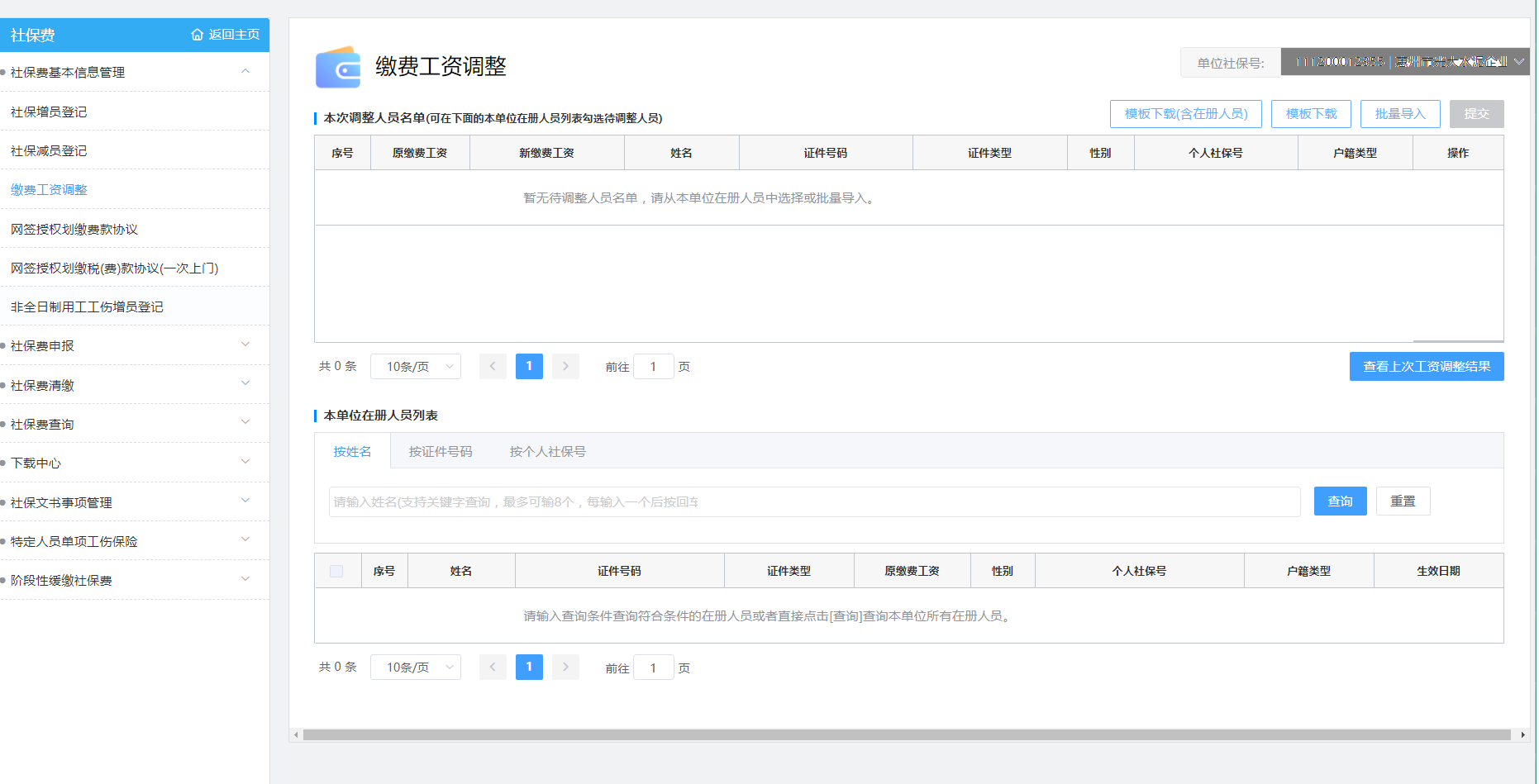This screenshot has width=1539, height=784.
Task: Open upper 10条/页 page size dropdown
Action: 415,366
